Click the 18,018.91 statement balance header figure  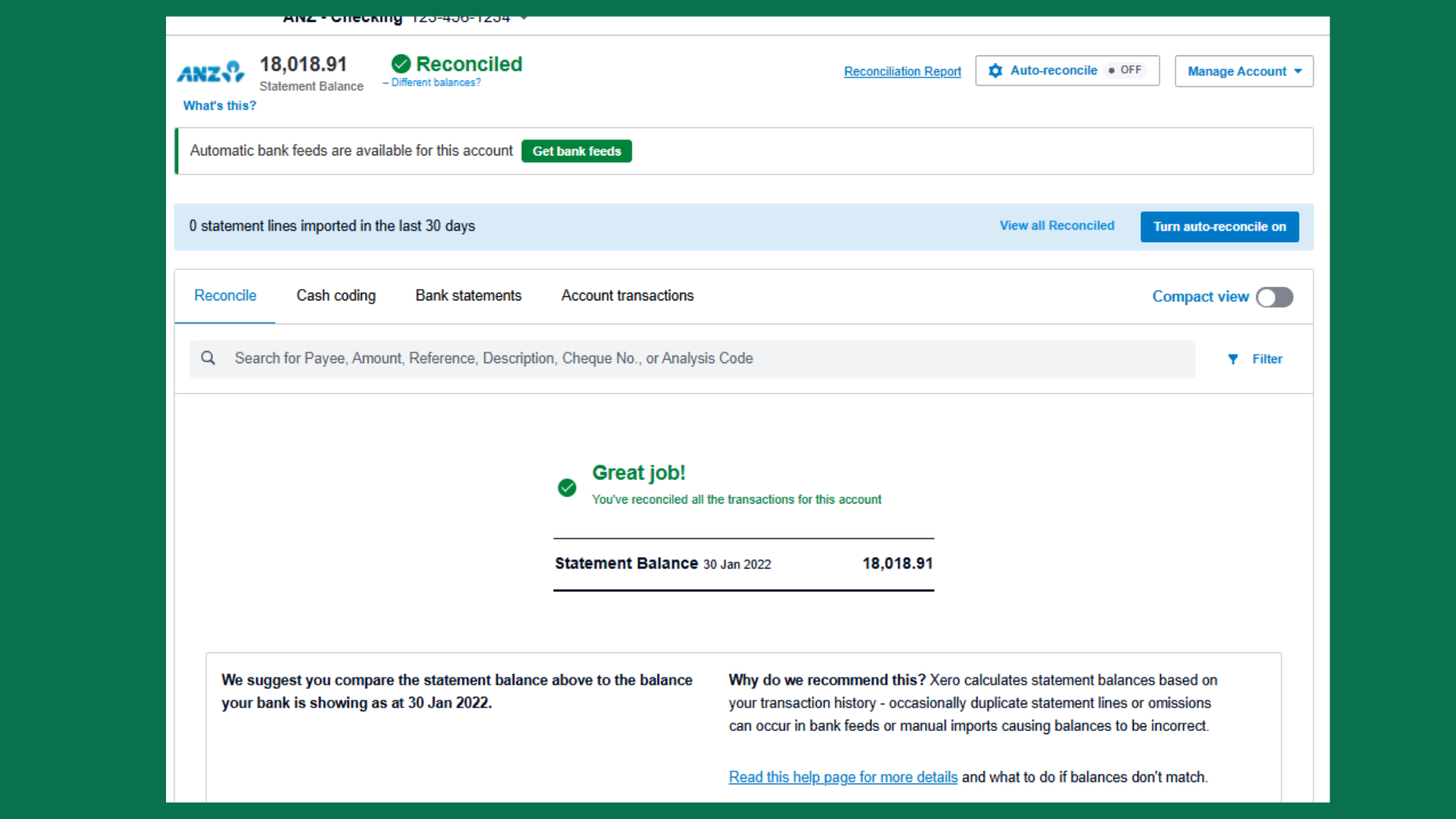click(303, 64)
